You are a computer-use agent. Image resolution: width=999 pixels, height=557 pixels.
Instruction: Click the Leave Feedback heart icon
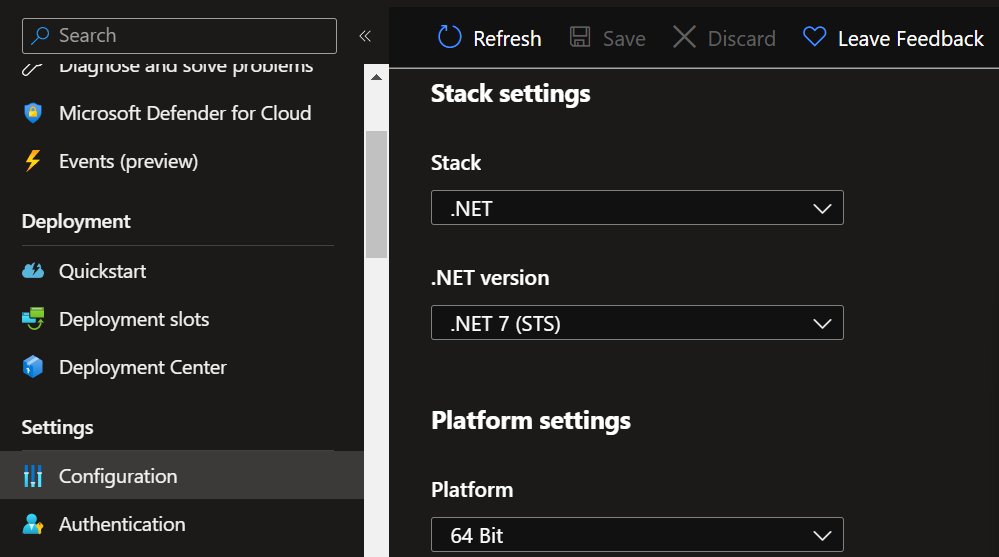tap(814, 36)
